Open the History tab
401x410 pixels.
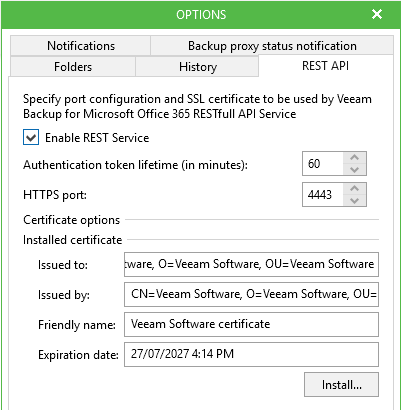click(x=197, y=67)
